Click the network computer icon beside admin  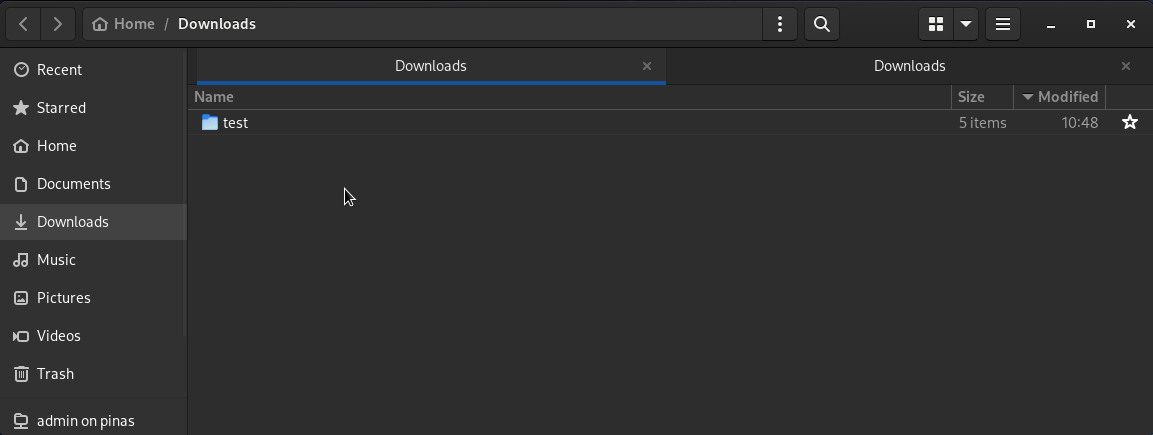pos(21,421)
